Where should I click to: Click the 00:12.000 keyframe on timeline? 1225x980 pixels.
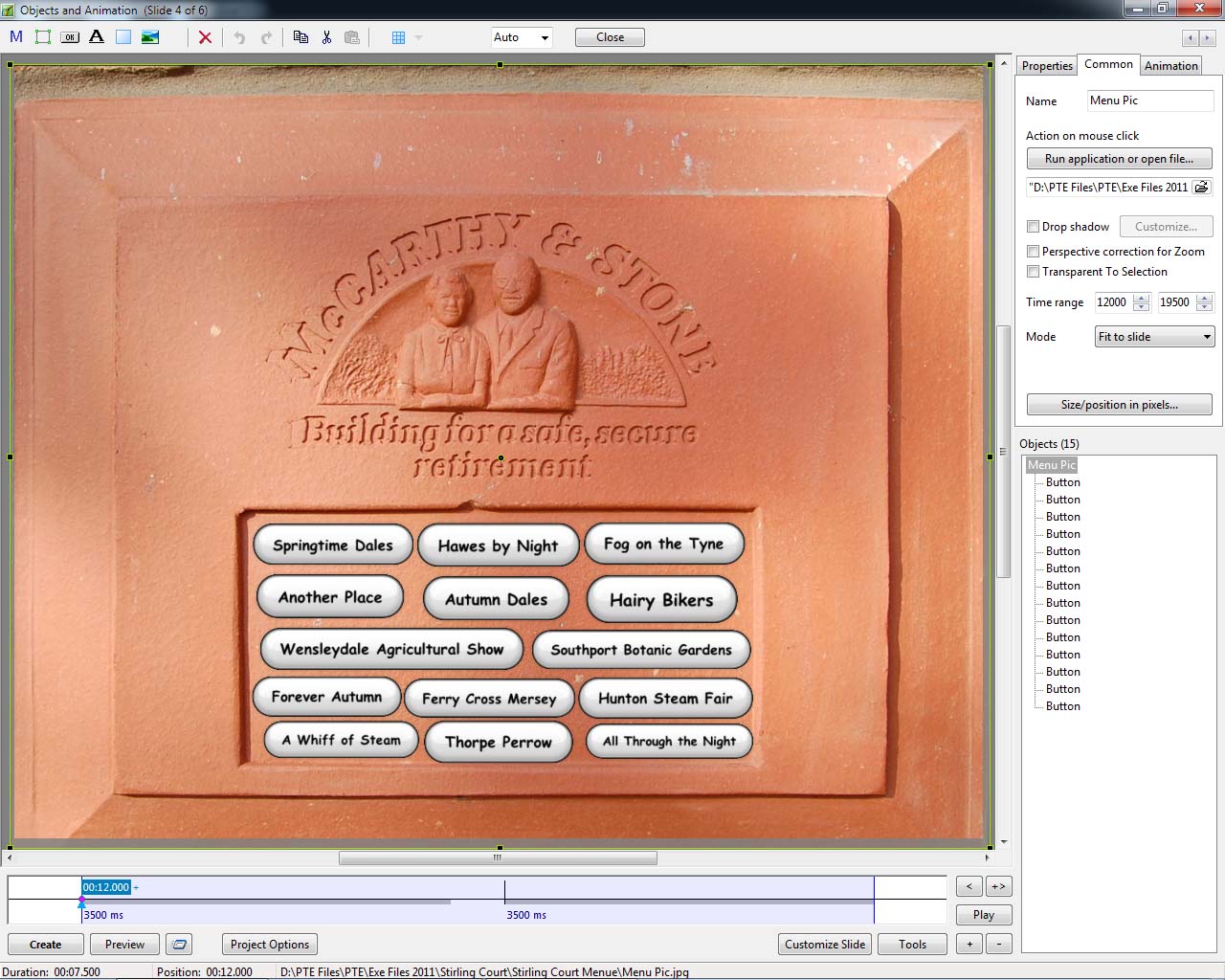point(105,887)
